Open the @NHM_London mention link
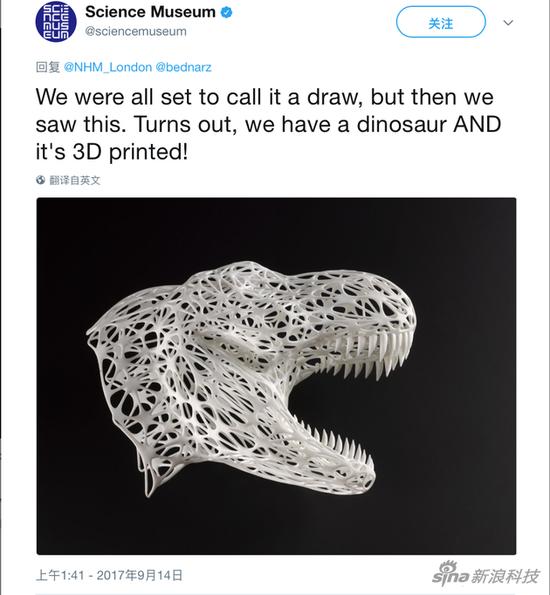The width and height of the screenshot is (550, 595). tap(108, 68)
